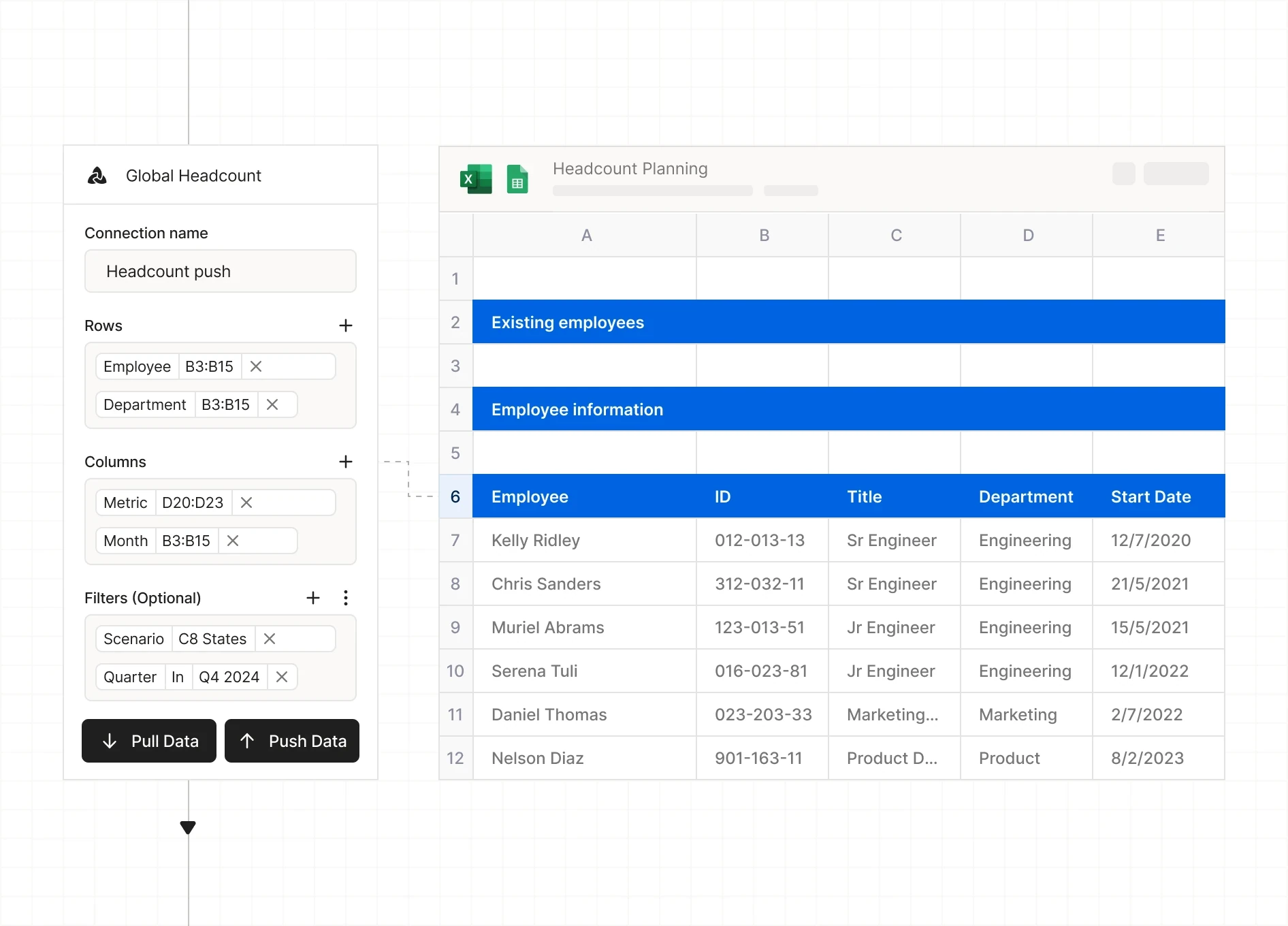This screenshot has width=1288, height=926.
Task: Click the ID column header cell
Action: 762,496
